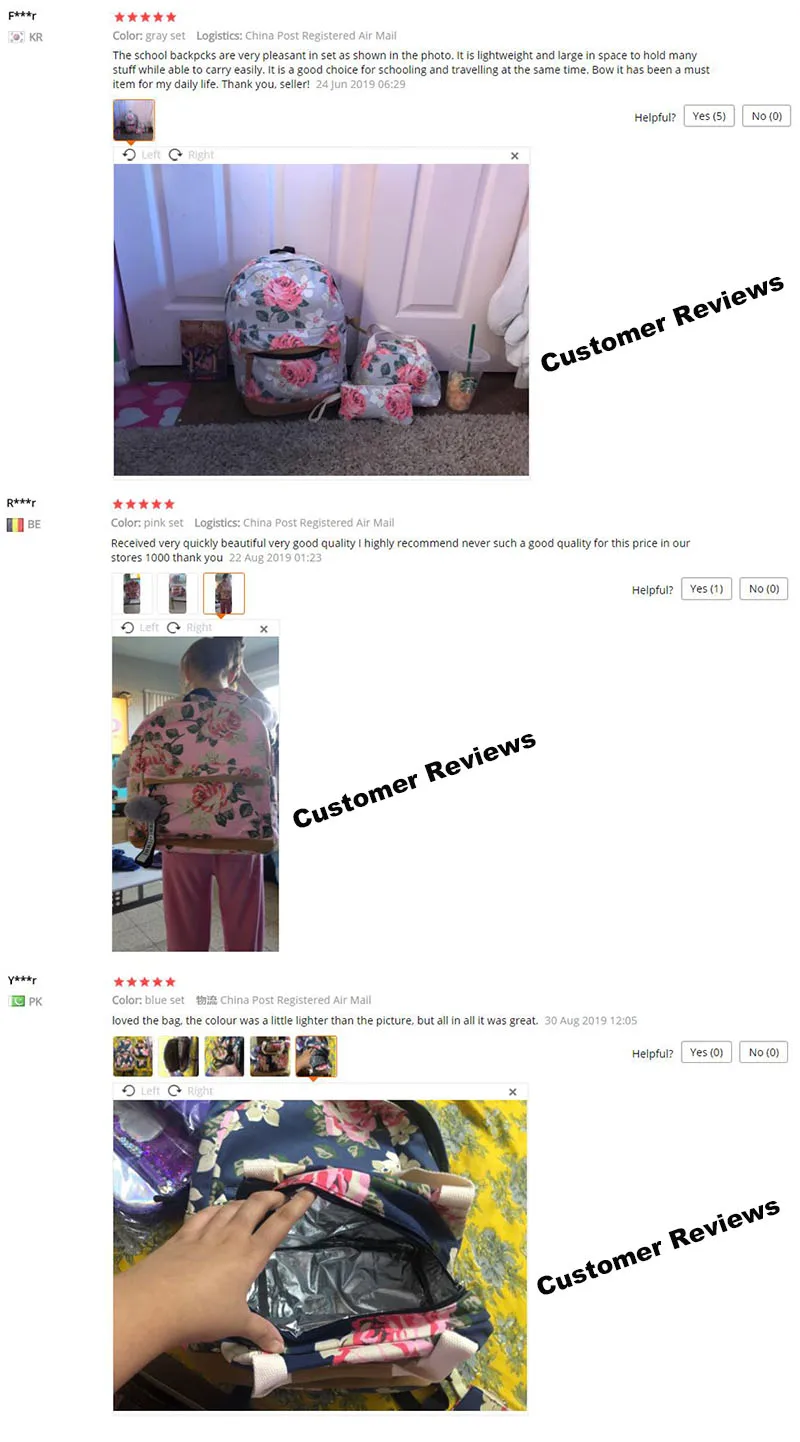The width and height of the screenshot is (800, 1442).
Task: Vote No (0) on Y***r's review
Action: pos(765,1052)
